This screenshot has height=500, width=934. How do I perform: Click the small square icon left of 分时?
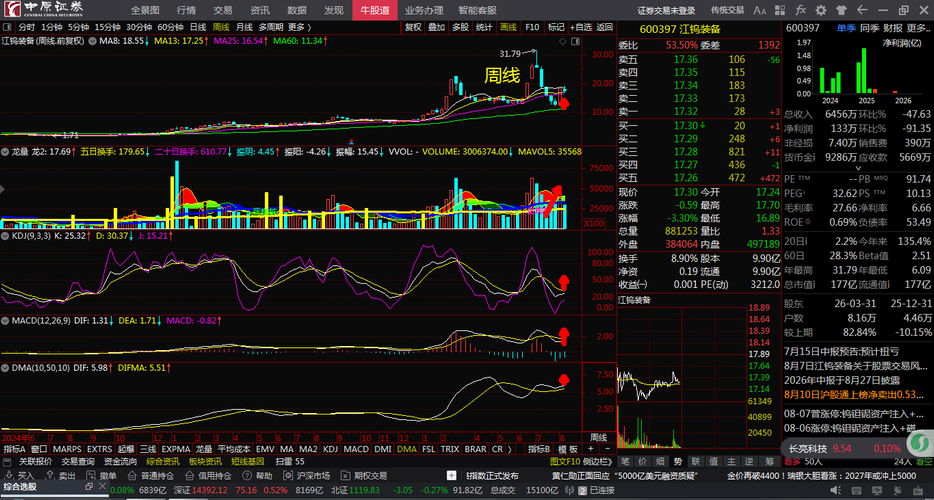coord(7,27)
